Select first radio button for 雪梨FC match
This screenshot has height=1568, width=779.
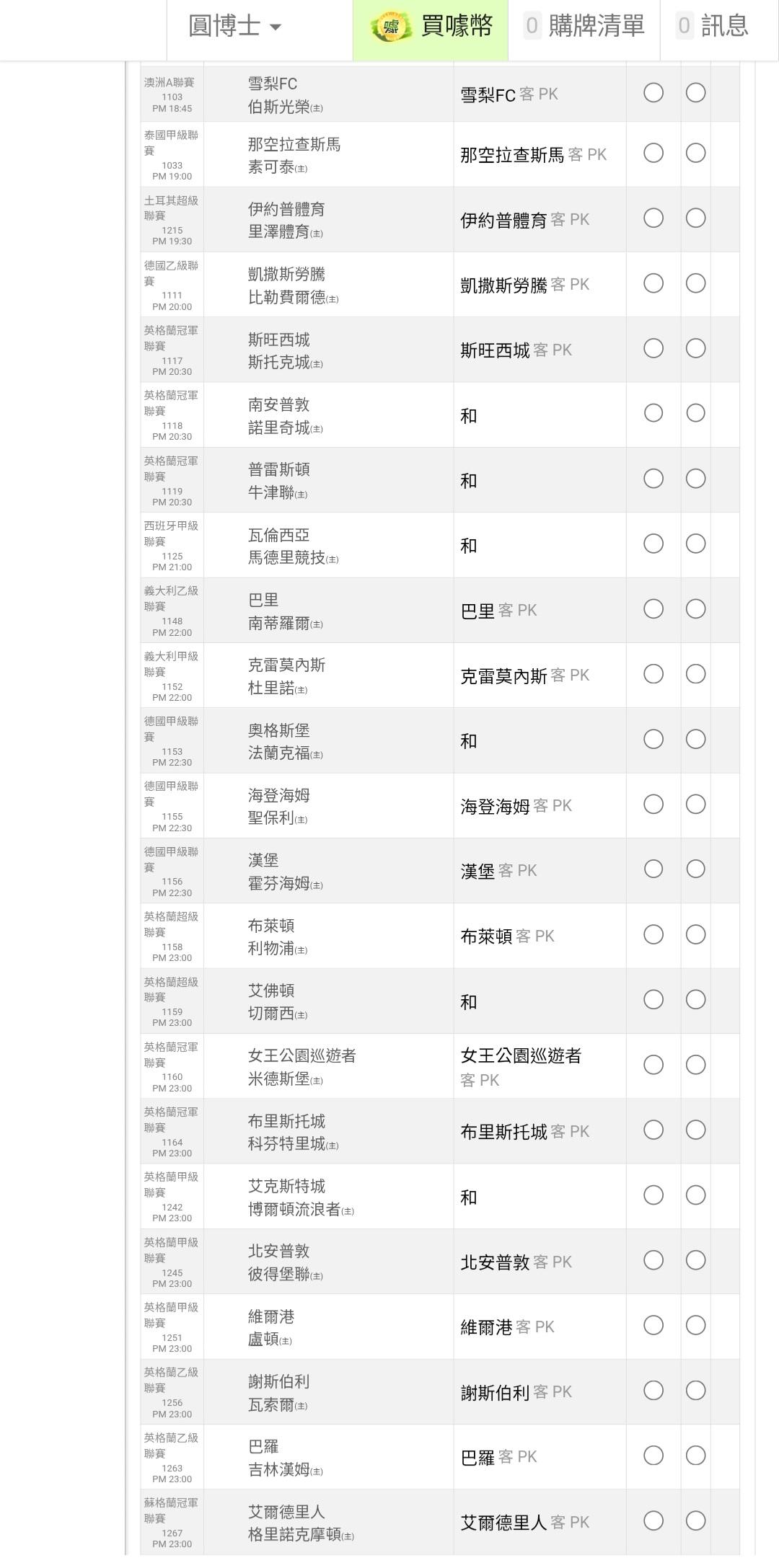coord(653,93)
